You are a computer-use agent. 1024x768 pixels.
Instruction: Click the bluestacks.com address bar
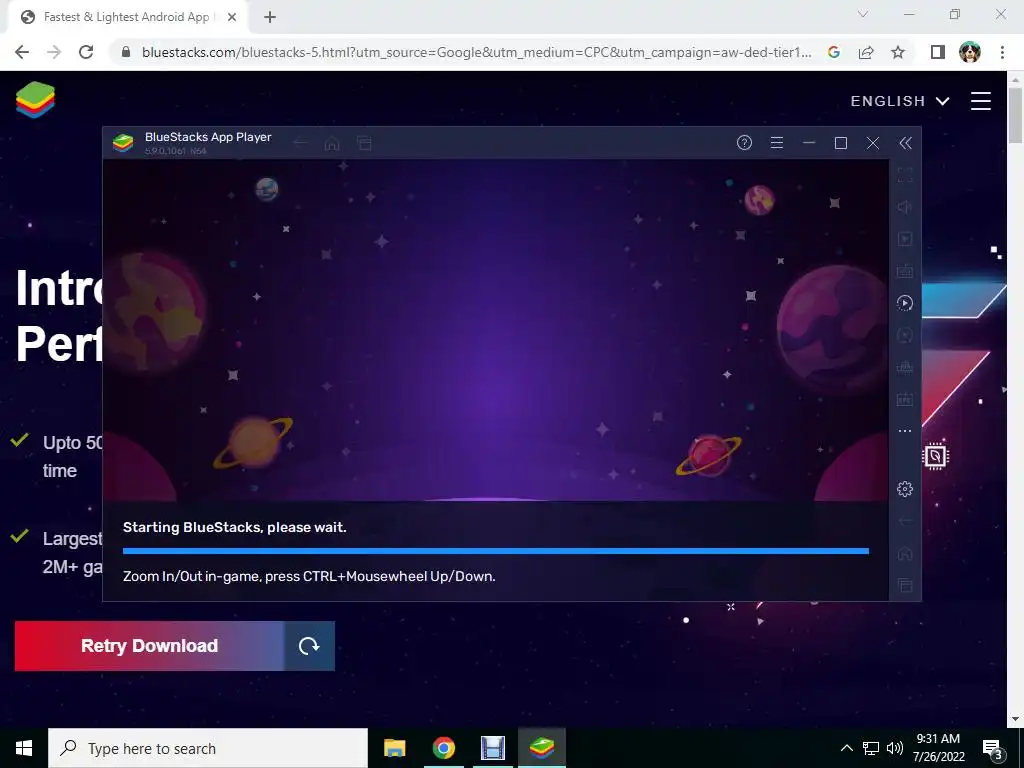[x=477, y=52]
